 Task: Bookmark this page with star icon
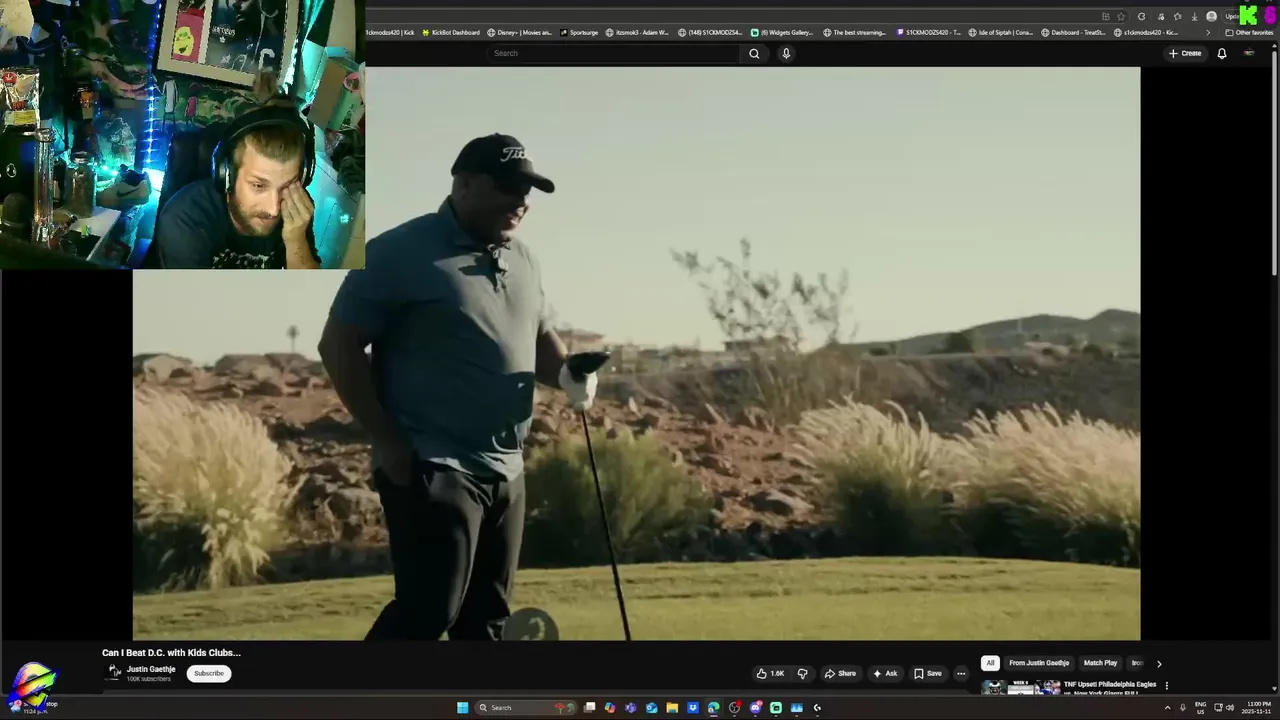click(1121, 16)
